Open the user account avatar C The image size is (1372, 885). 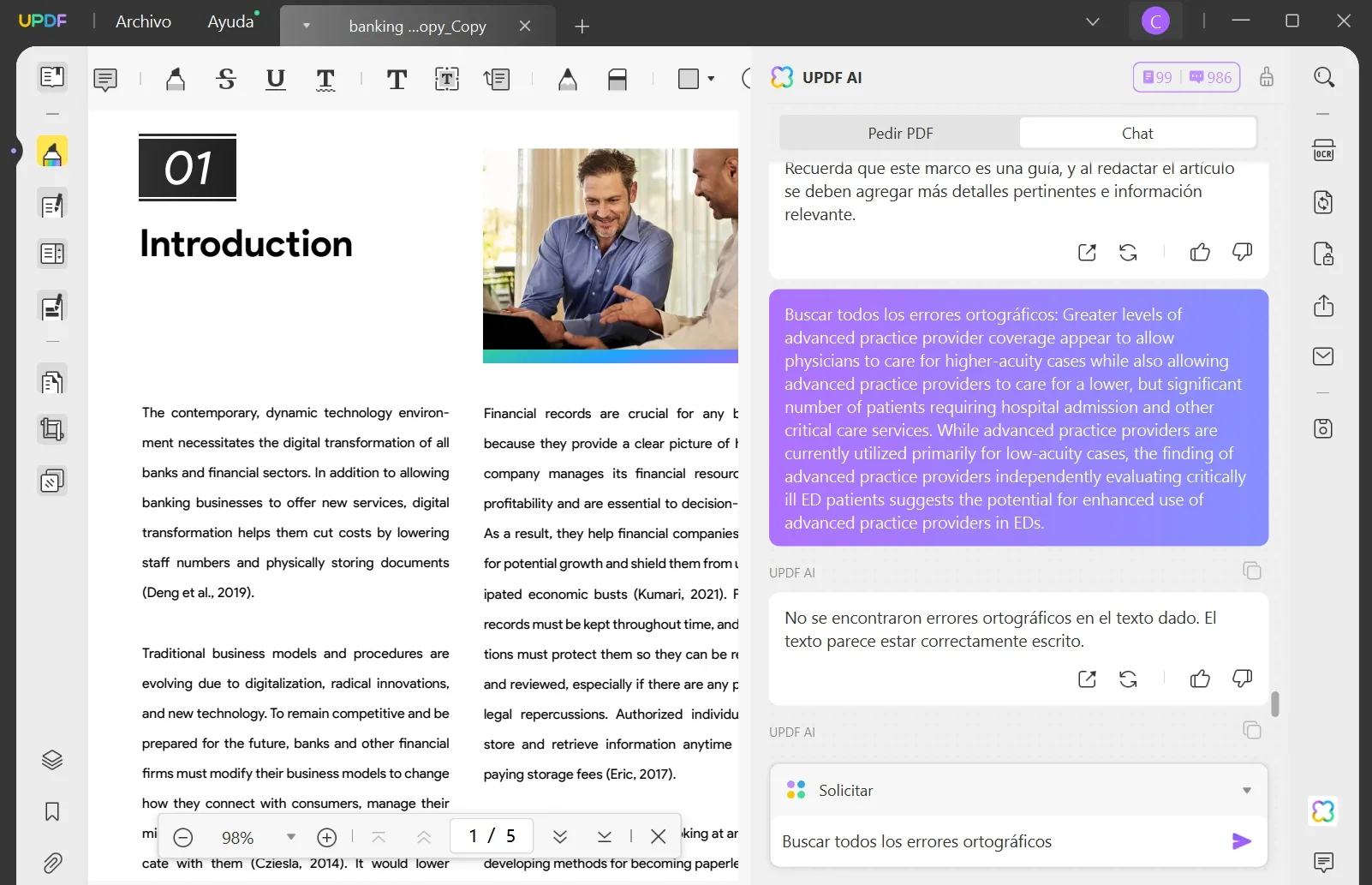[1155, 21]
